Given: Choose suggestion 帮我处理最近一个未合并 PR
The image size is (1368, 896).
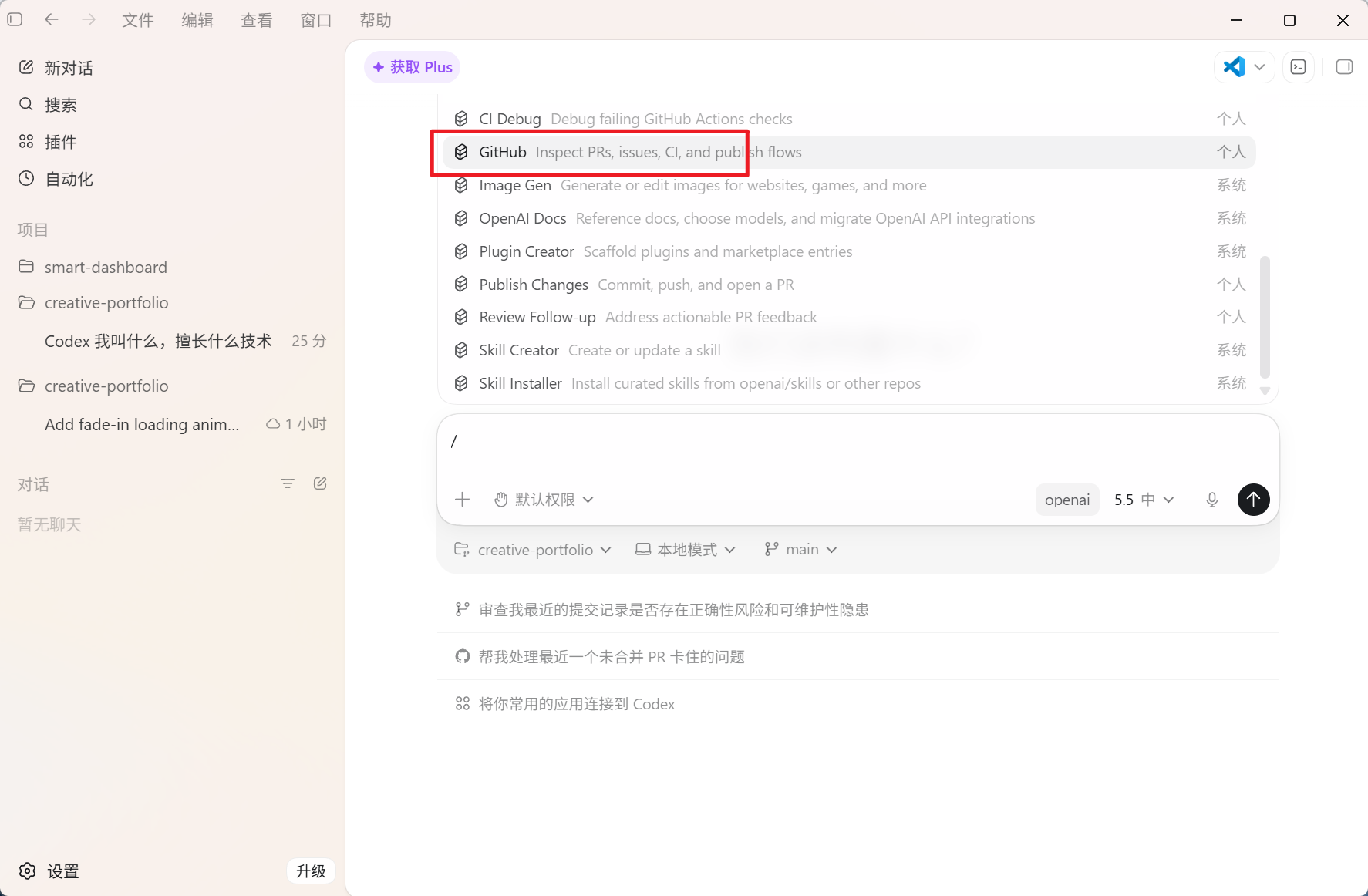Looking at the screenshot, I should (858, 657).
